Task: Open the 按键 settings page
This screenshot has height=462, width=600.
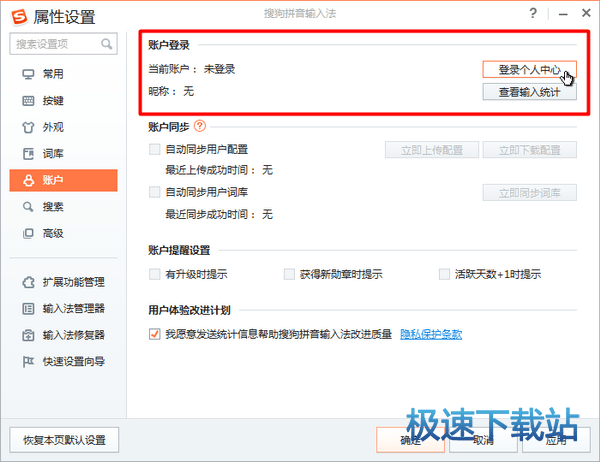Action: 64,101
